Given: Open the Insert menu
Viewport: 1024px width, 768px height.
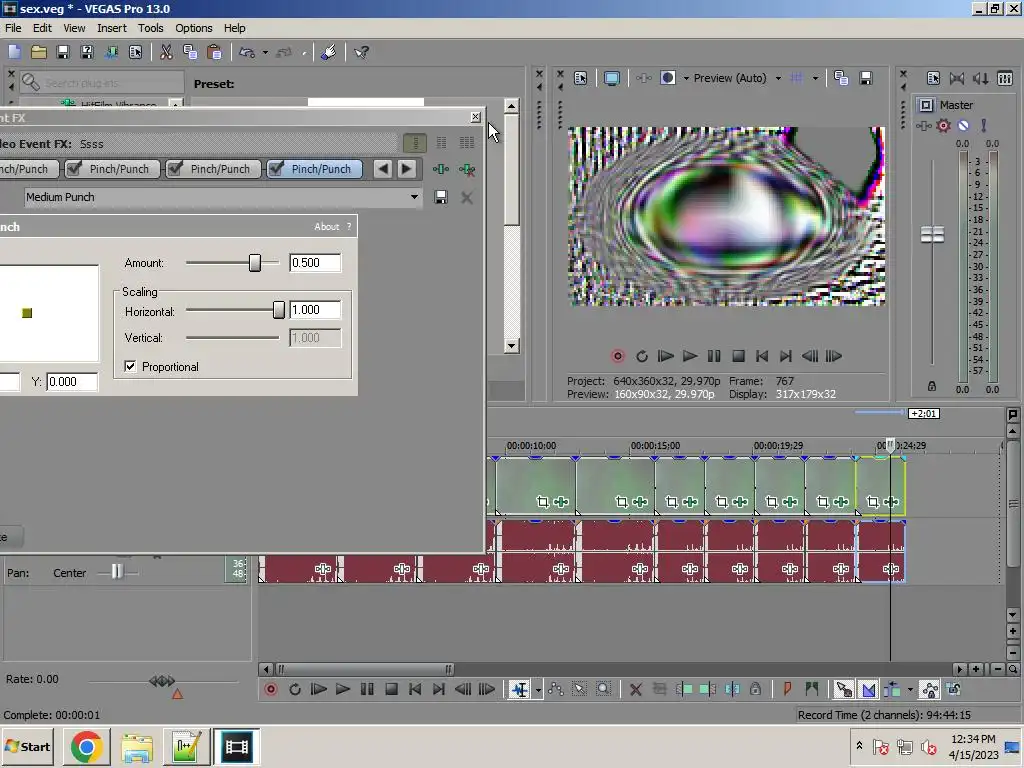Looking at the screenshot, I should click(112, 28).
